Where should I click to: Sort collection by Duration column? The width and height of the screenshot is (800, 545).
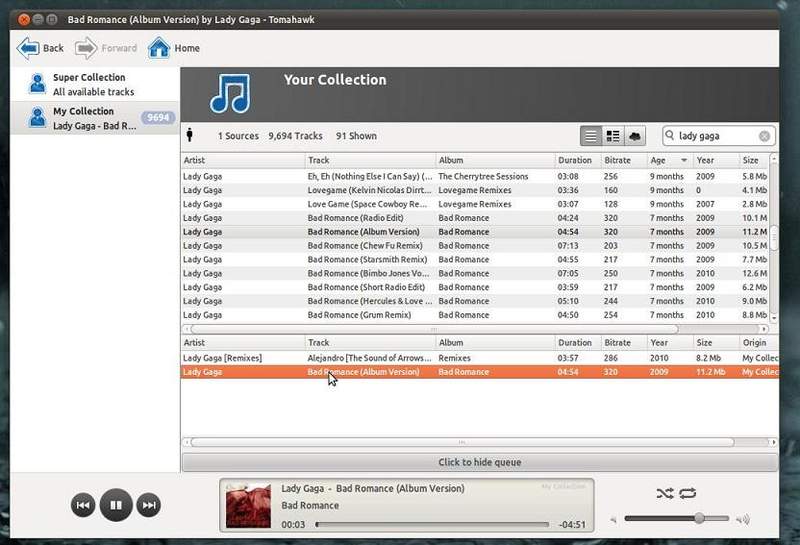[578, 160]
